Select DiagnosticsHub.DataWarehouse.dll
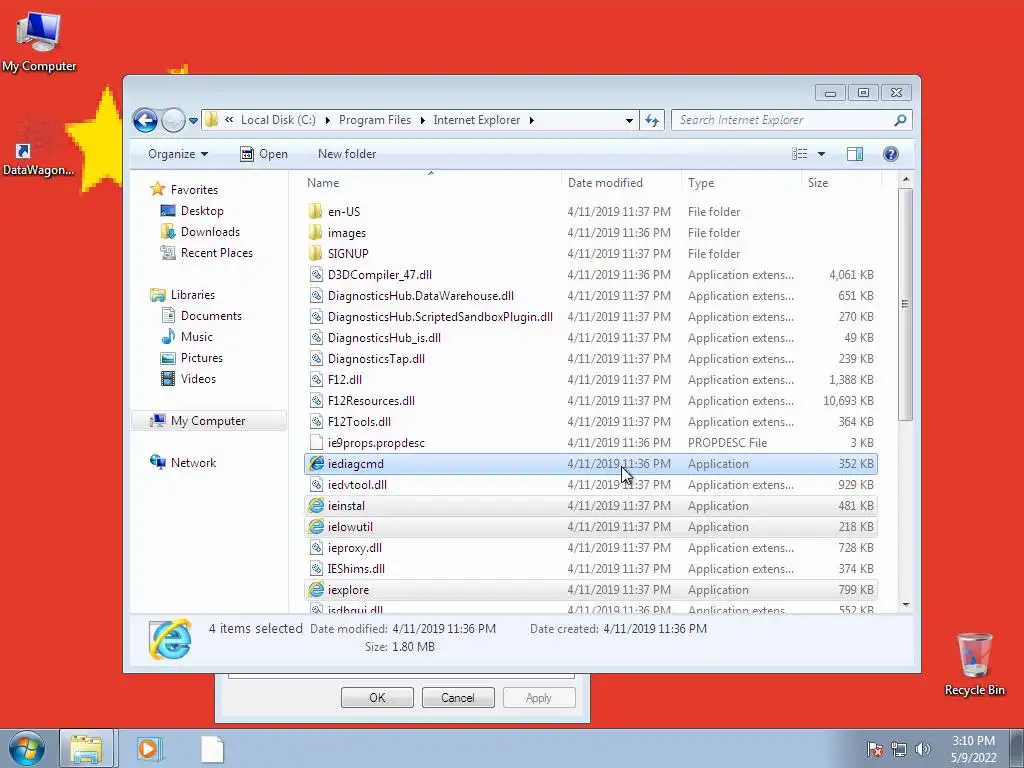This screenshot has height=768, width=1024. coord(590,296)
